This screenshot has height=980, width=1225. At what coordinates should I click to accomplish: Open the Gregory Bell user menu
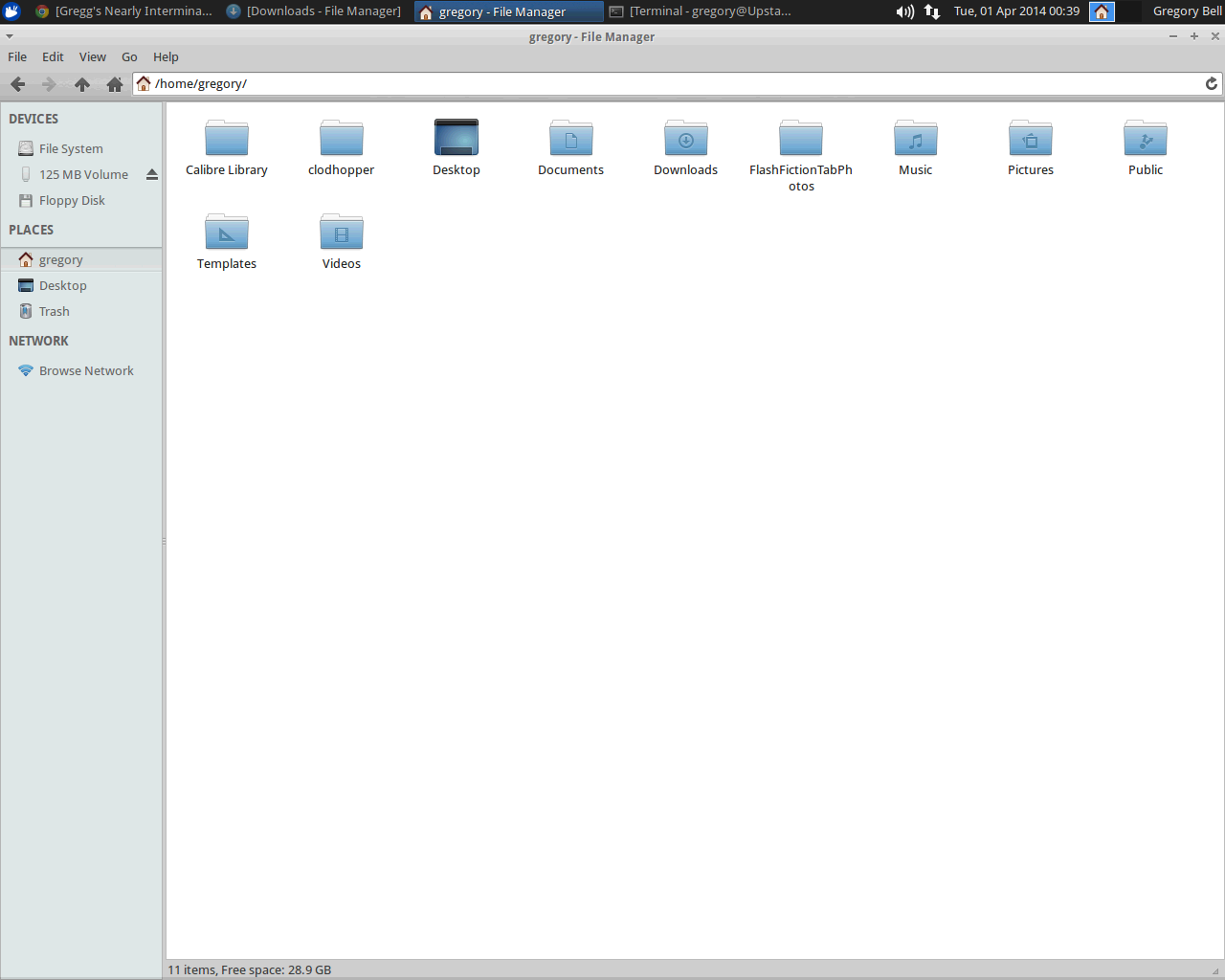1187,11
